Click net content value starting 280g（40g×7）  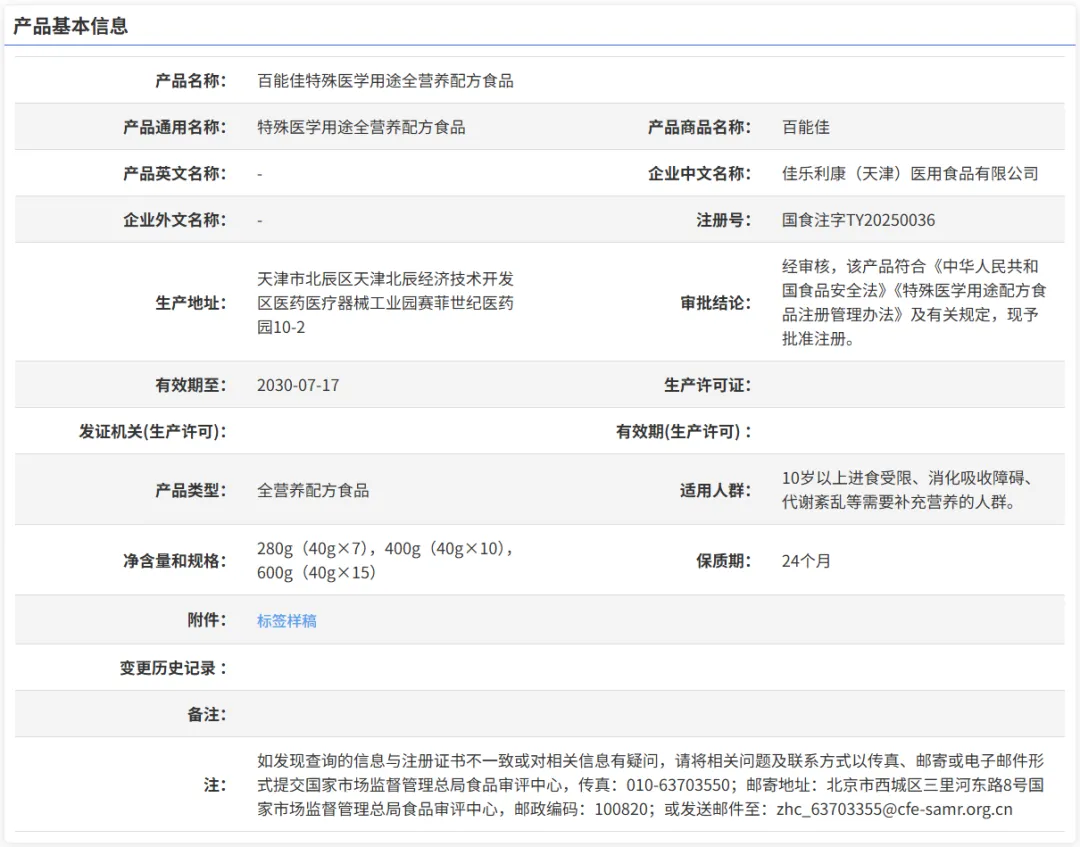(x=385, y=561)
